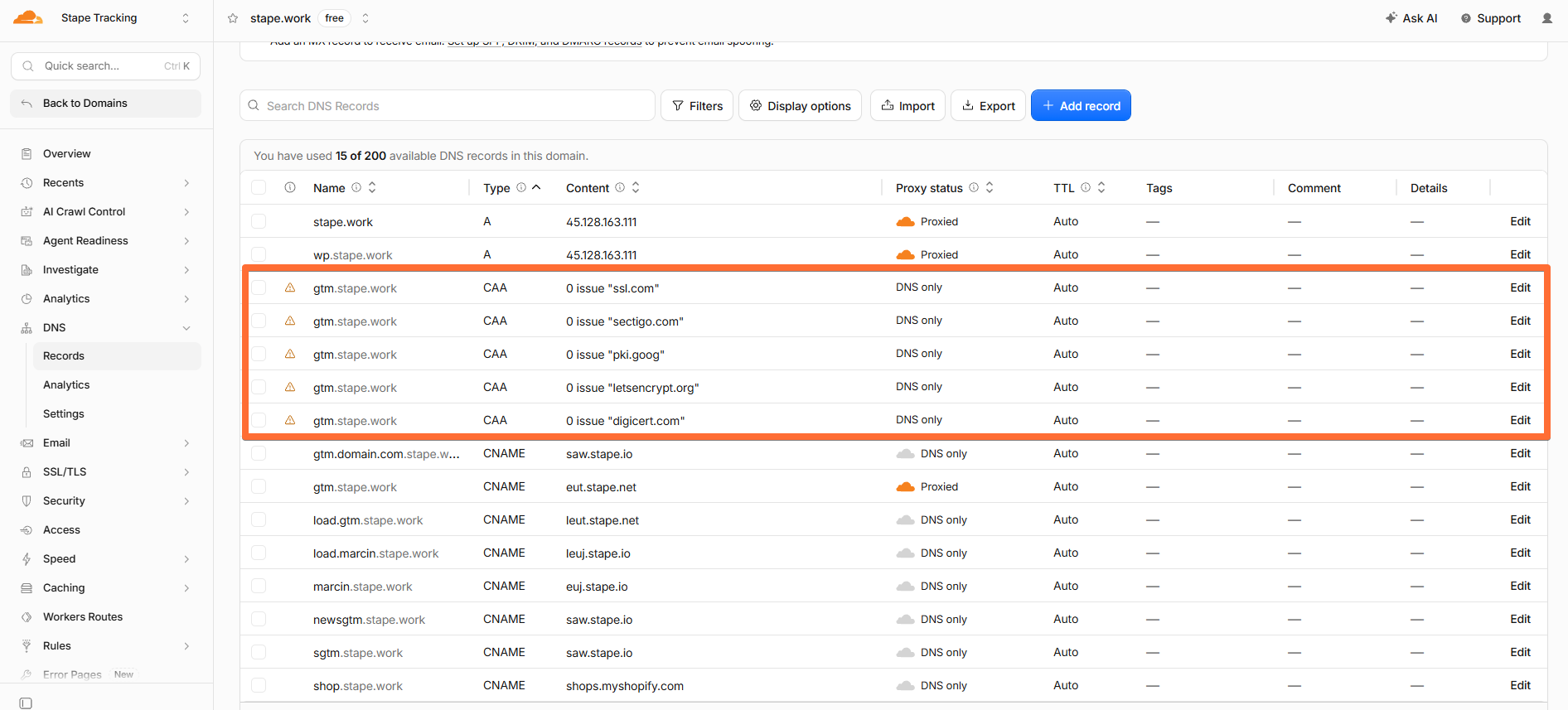Click the Workers Routes icon

tap(27, 617)
